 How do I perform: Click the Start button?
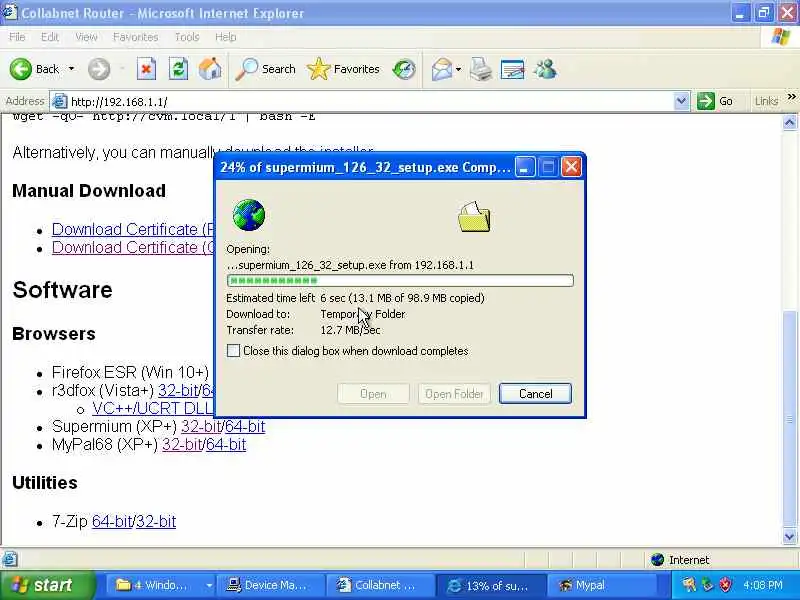[47, 585]
